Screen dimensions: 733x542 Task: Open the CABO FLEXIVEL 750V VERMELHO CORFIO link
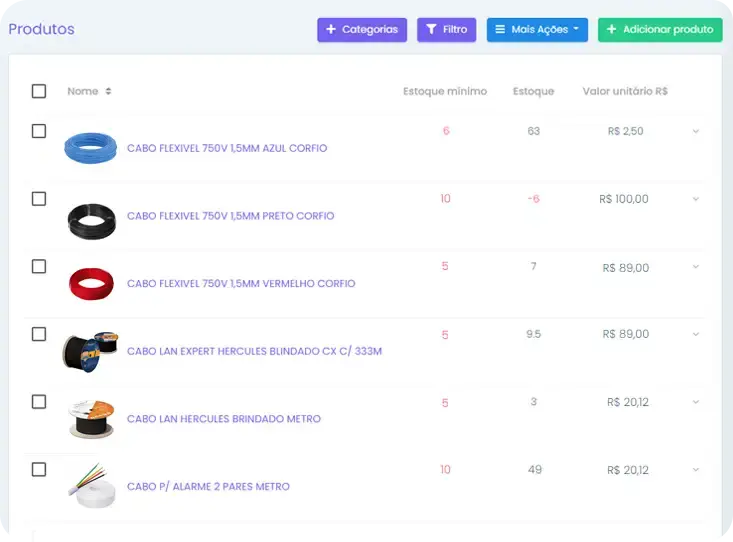point(241,284)
